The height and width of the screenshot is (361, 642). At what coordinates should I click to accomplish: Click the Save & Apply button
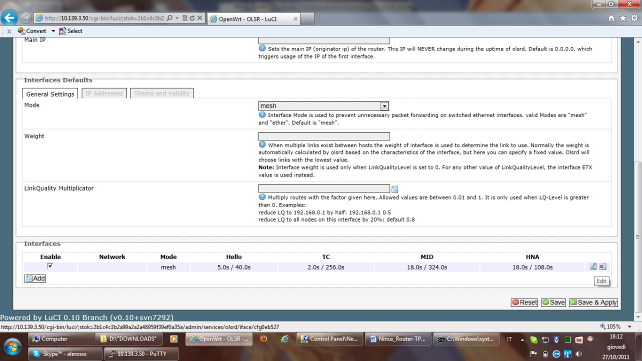tap(593, 302)
